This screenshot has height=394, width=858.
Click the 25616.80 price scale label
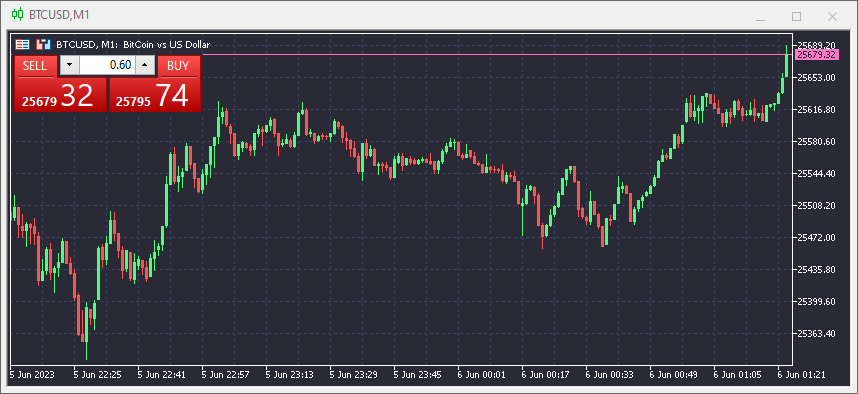pos(815,109)
